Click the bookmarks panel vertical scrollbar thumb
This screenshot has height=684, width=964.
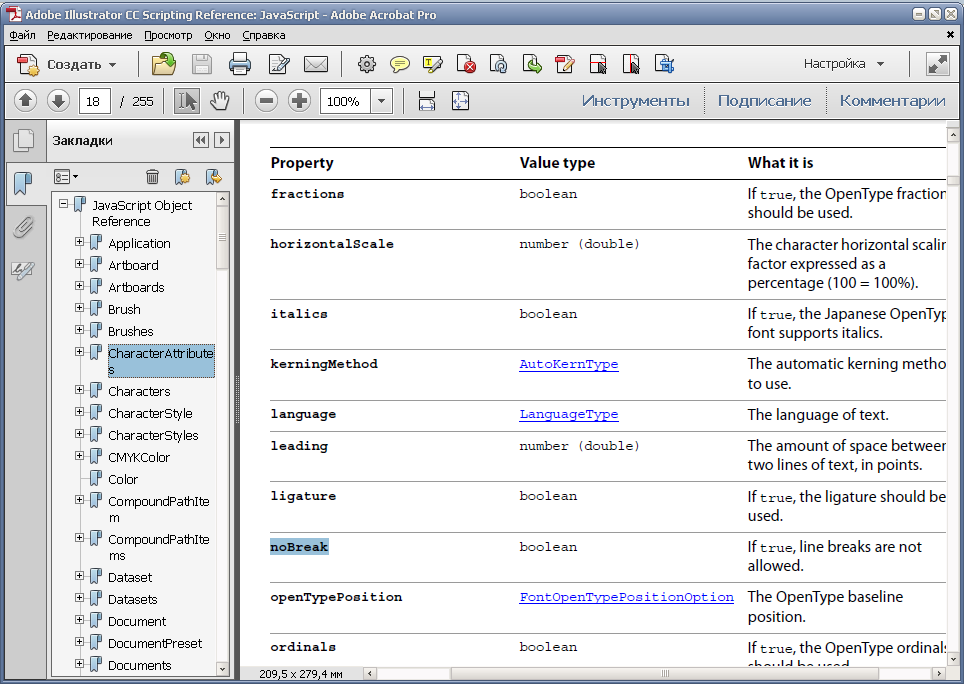point(223,238)
